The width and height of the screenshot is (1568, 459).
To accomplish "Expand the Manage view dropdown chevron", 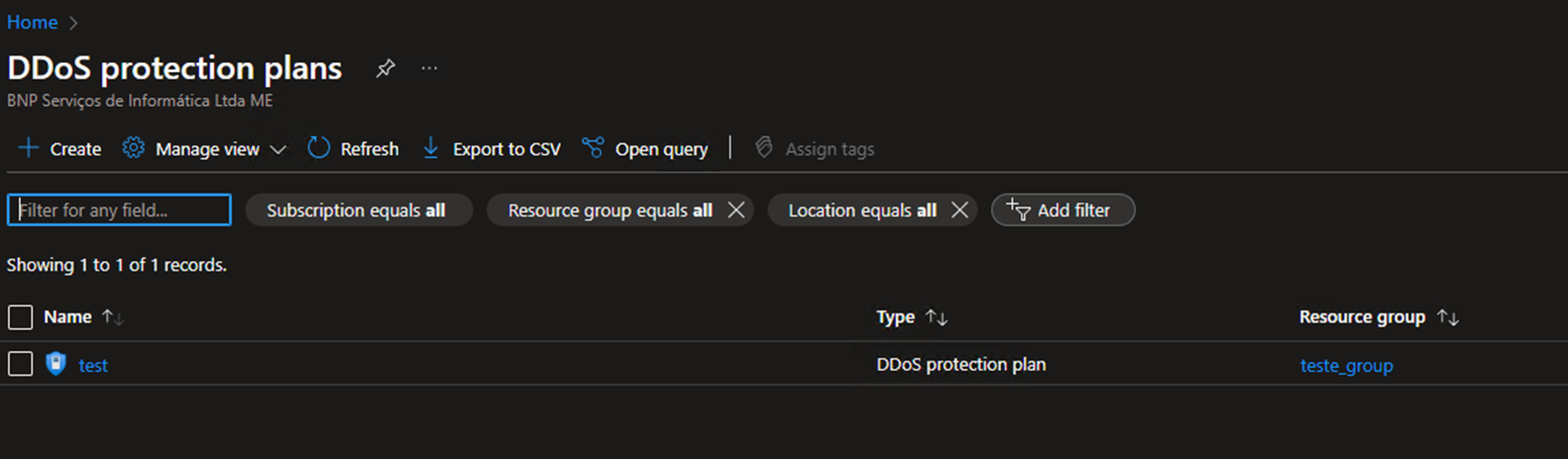I will point(278,149).
